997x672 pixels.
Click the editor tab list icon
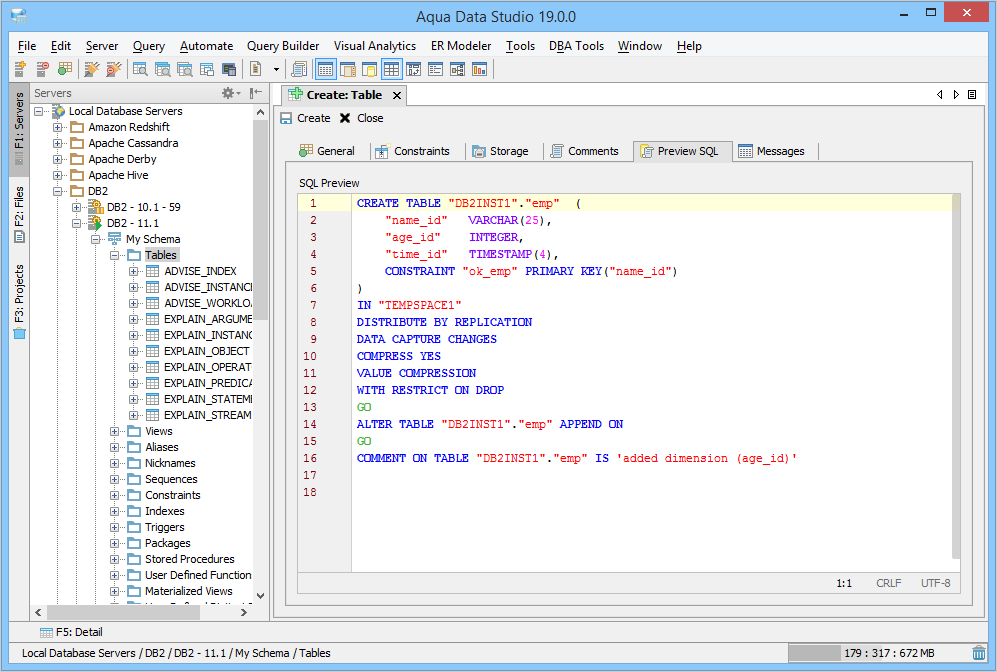point(972,94)
